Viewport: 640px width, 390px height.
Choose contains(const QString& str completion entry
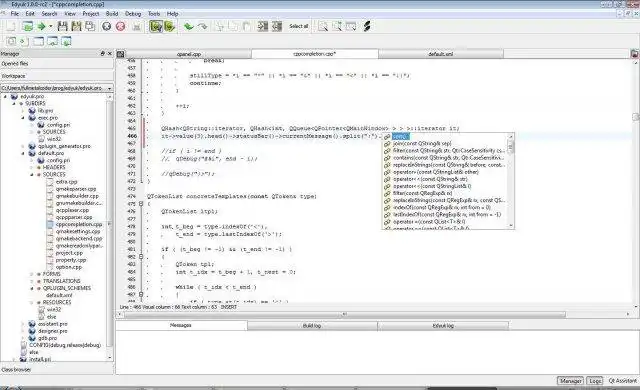(449, 158)
